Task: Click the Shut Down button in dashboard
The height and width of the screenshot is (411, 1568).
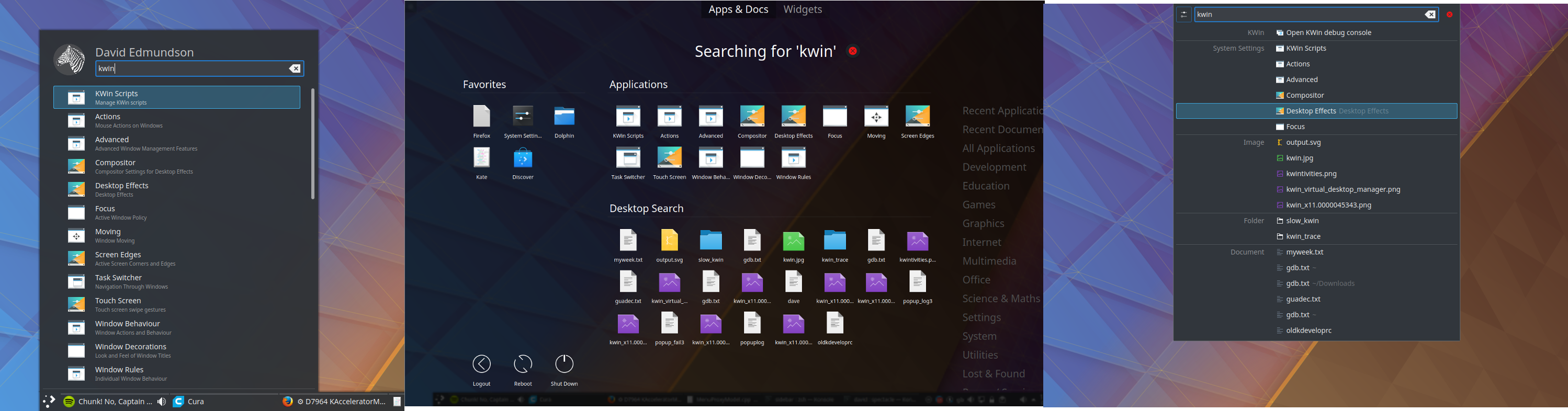Action: tap(565, 370)
